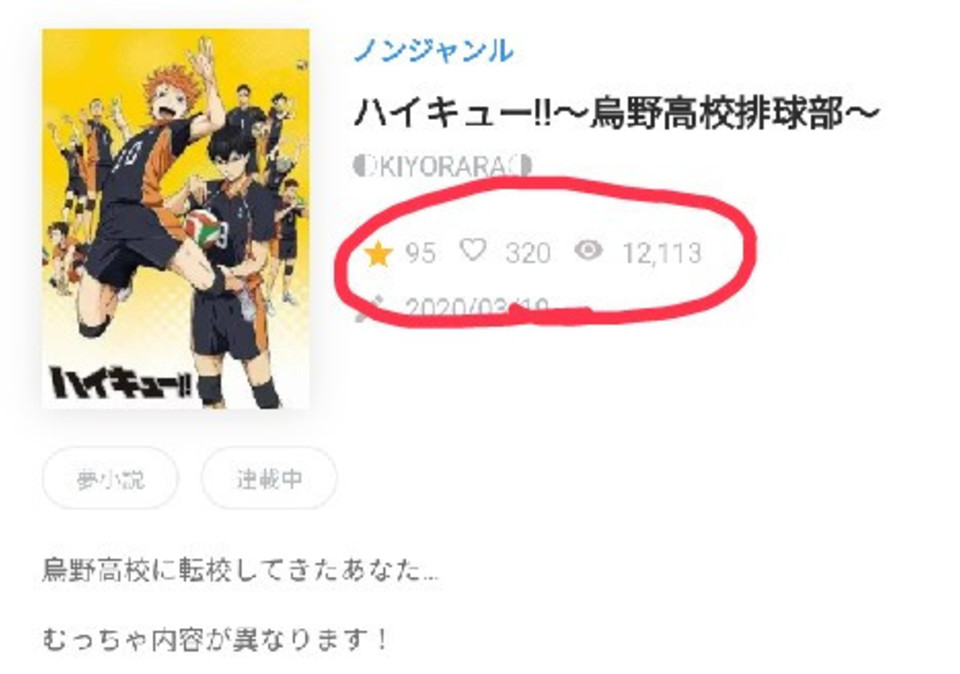This screenshot has height=674, width=960.
Task: Click the description line 烏野高校に転校してきたあなた
Action: pos(241,571)
